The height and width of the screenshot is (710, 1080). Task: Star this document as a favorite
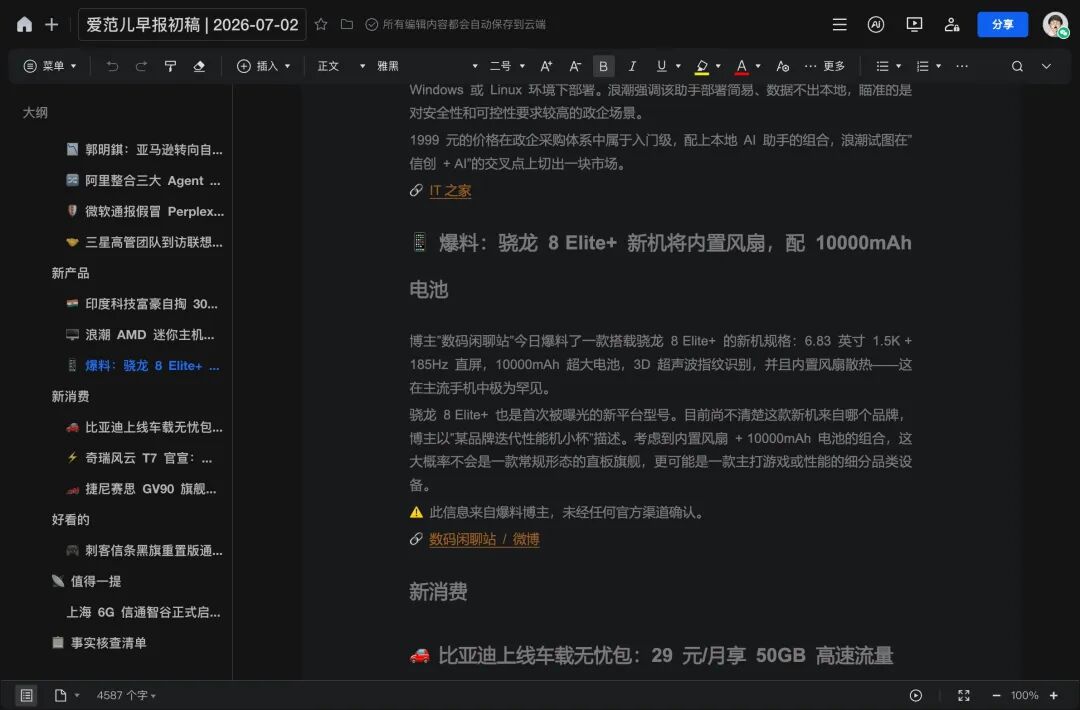point(321,24)
